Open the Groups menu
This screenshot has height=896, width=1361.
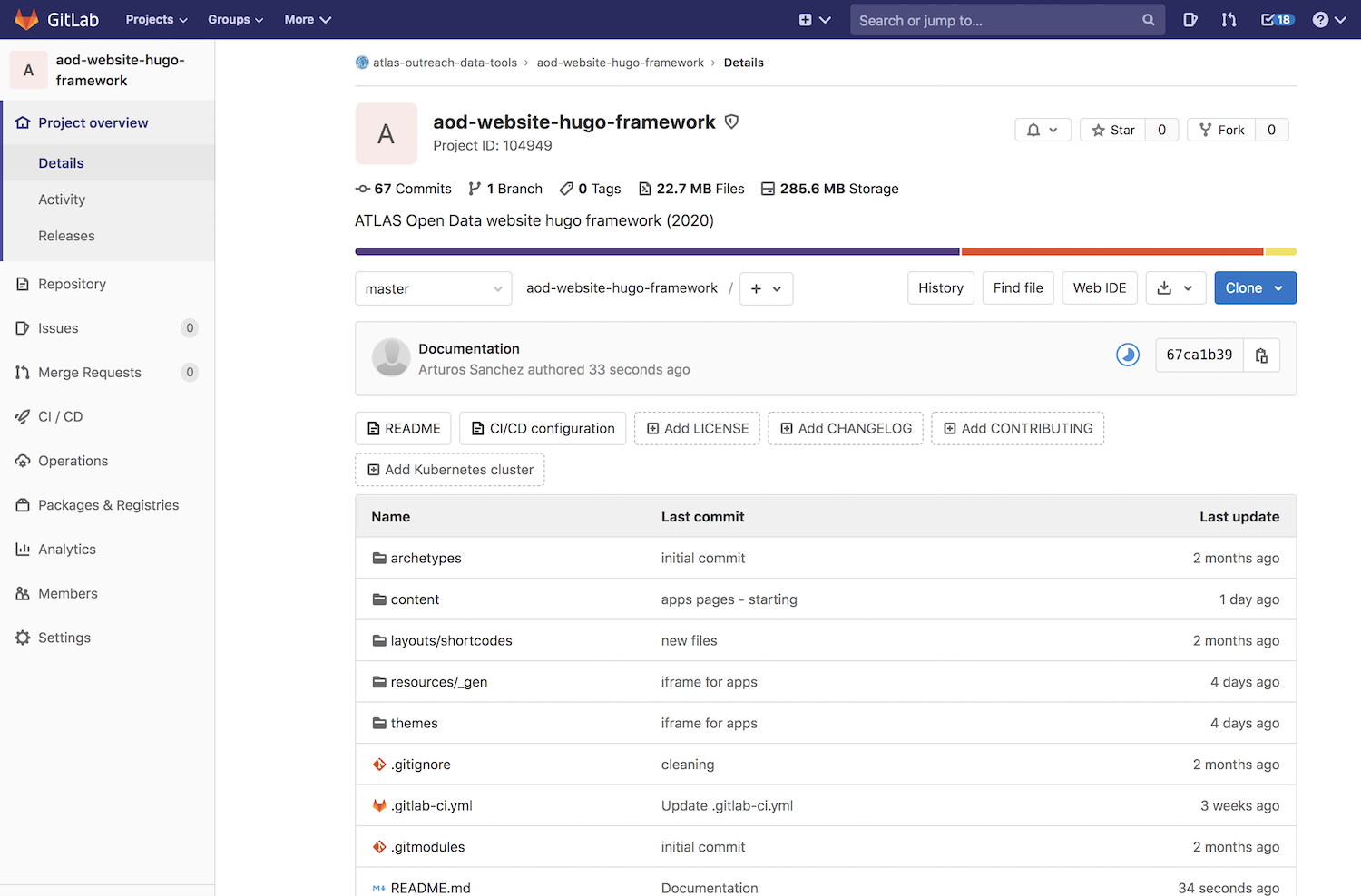tap(235, 19)
